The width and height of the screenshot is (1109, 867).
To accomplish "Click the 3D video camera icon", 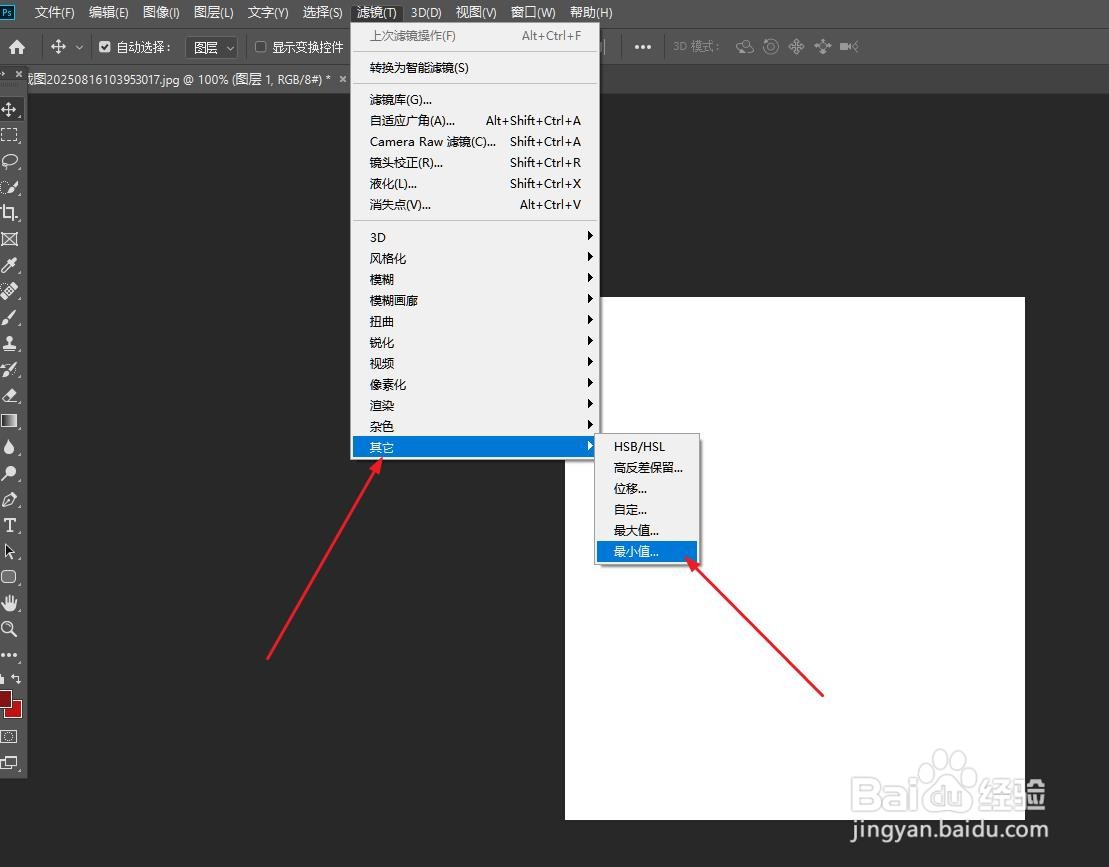I will point(849,47).
